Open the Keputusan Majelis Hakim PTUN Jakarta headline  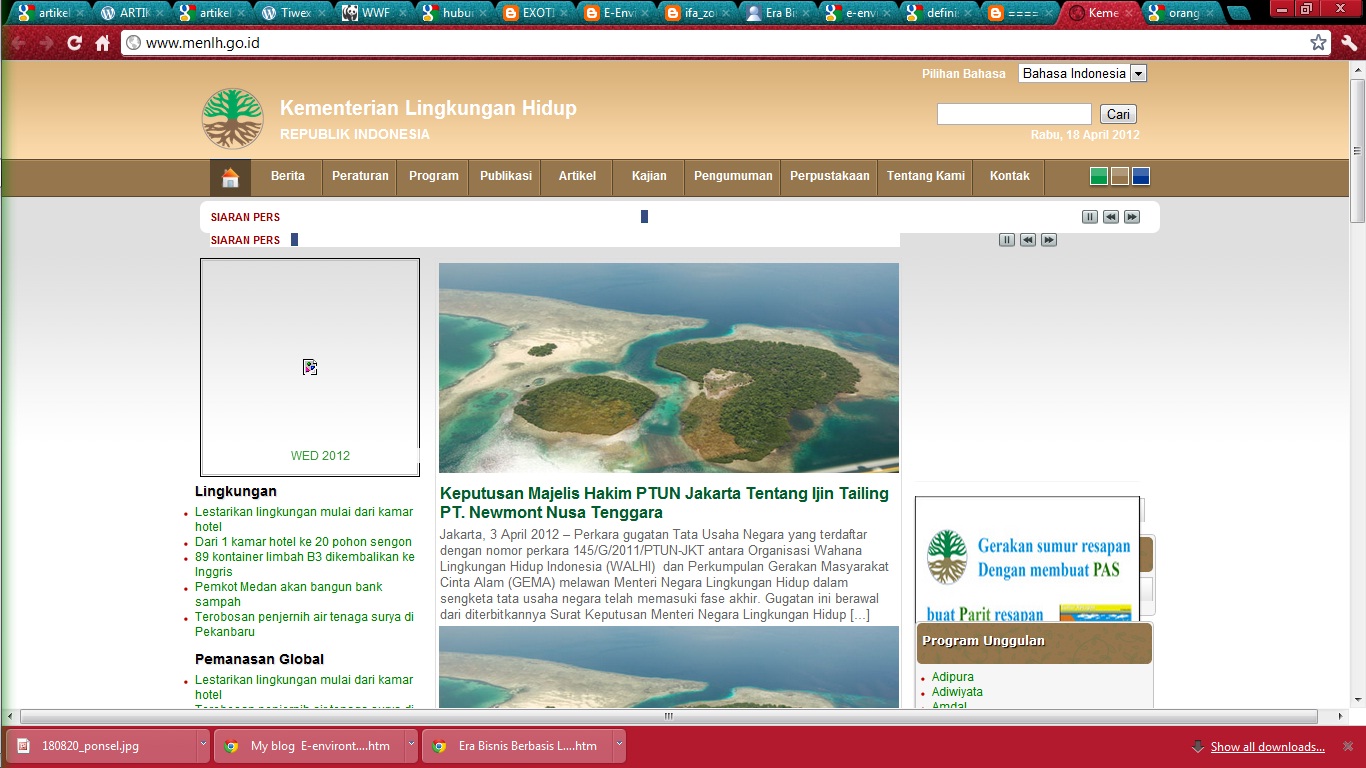point(664,503)
